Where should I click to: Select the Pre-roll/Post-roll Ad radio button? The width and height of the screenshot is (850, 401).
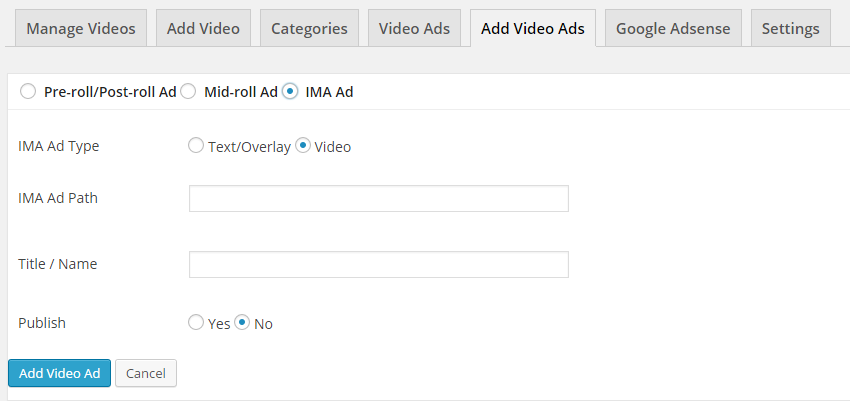28,92
